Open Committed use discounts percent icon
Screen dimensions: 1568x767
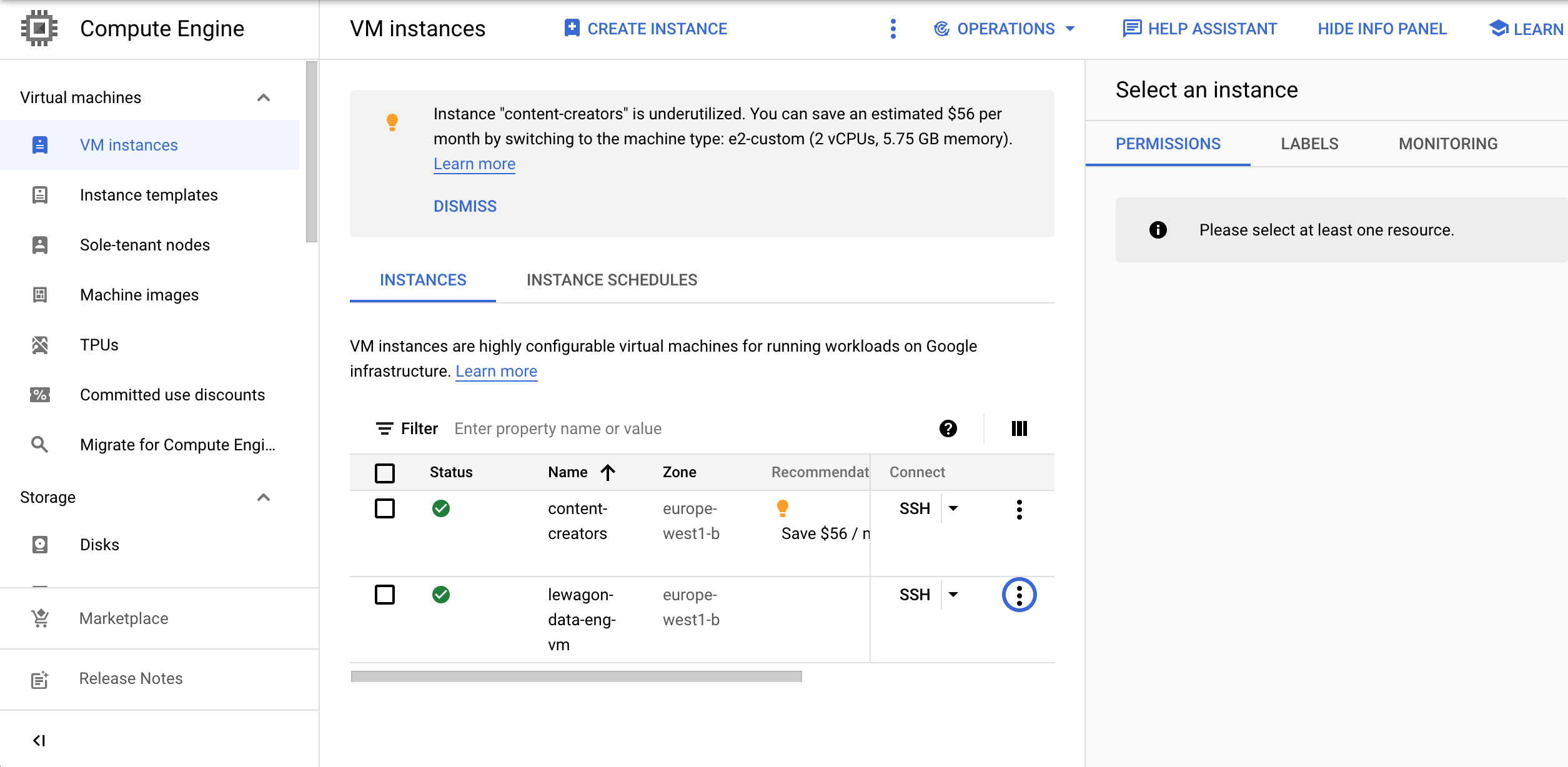point(40,395)
